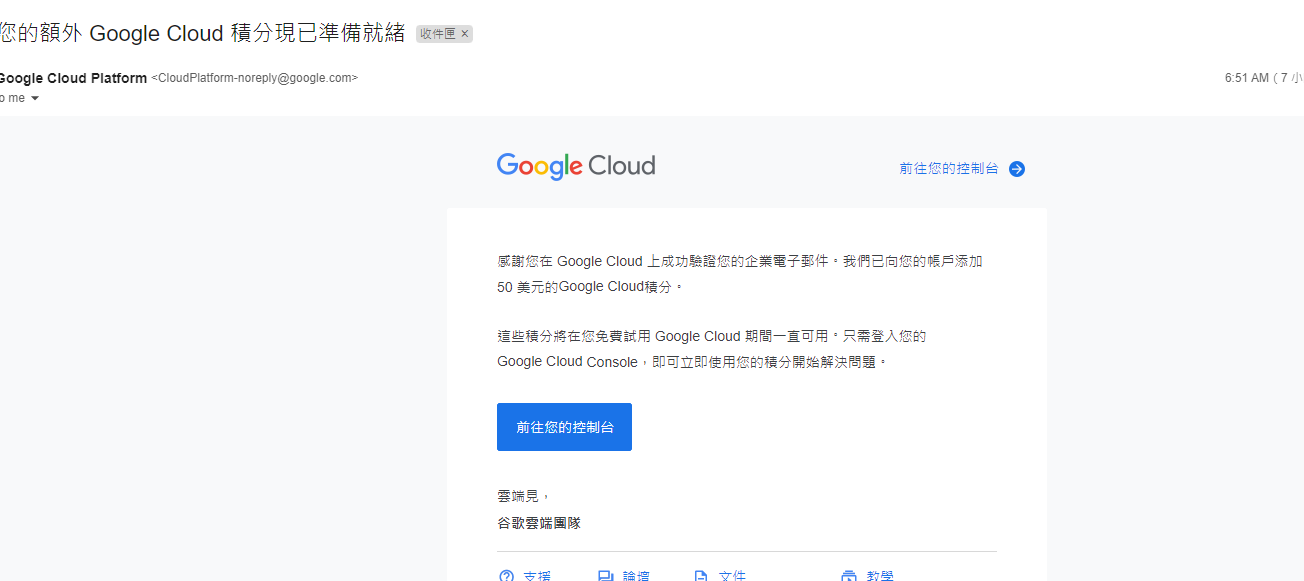Open the 論壇 footer link
This screenshot has height=581, width=1304.
point(636,576)
